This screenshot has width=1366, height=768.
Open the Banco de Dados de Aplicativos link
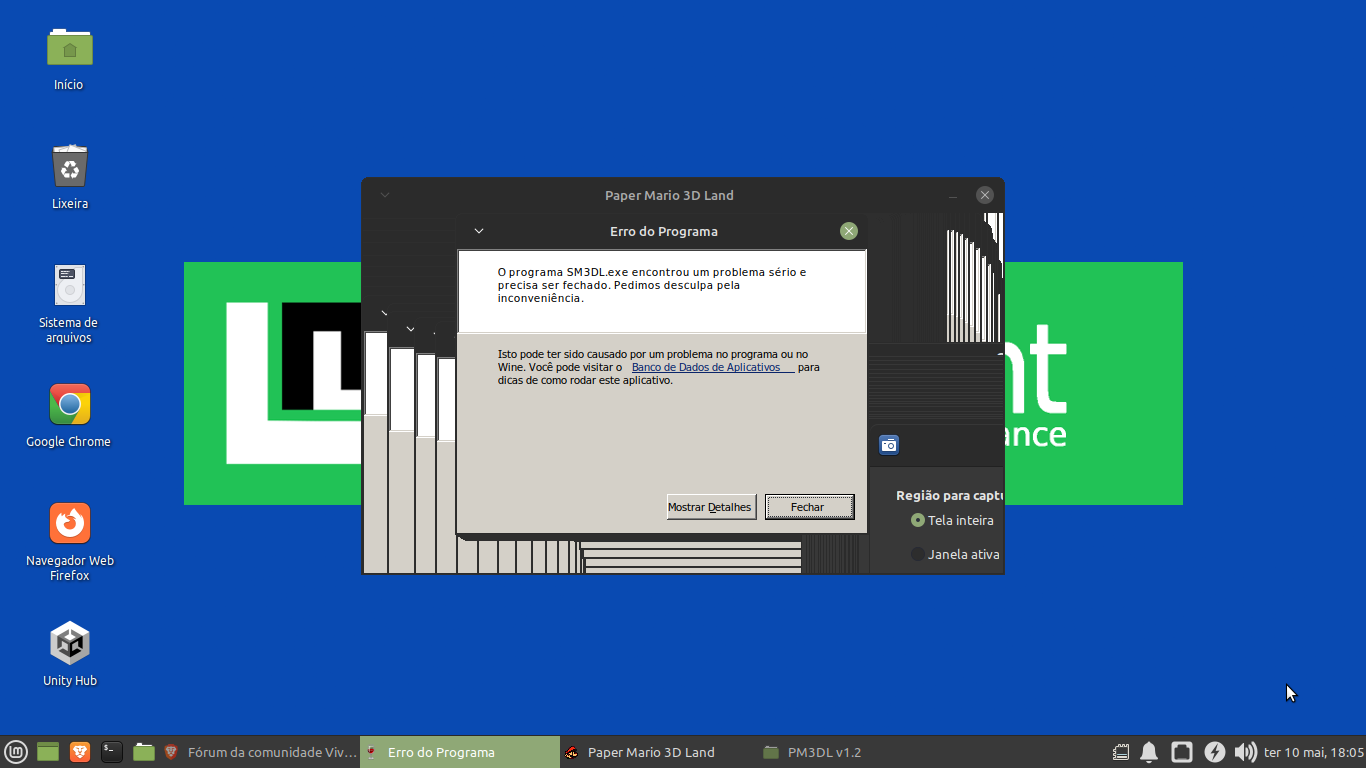pos(712,367)
